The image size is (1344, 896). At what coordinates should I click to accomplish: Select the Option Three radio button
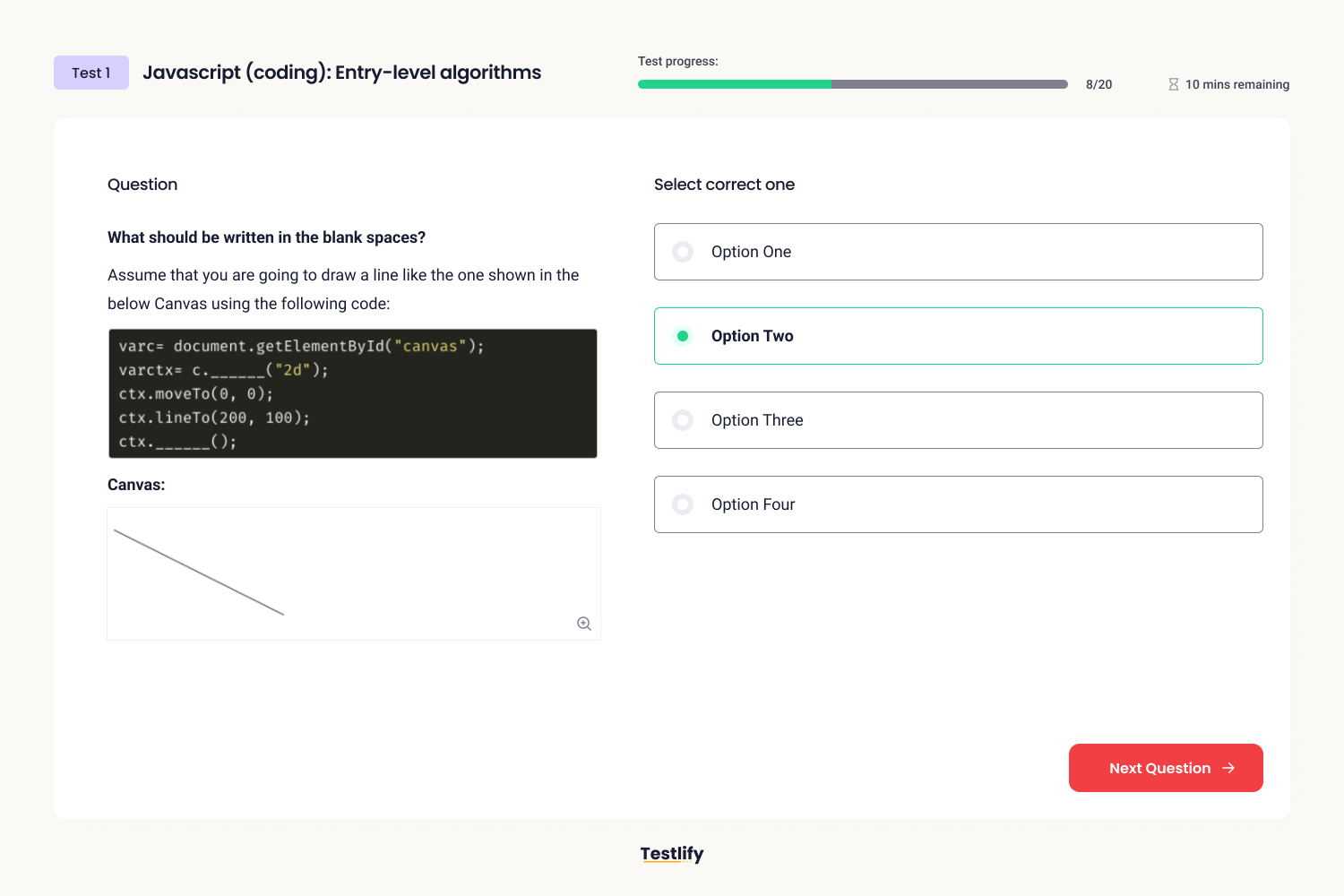(x=683, y=420)
